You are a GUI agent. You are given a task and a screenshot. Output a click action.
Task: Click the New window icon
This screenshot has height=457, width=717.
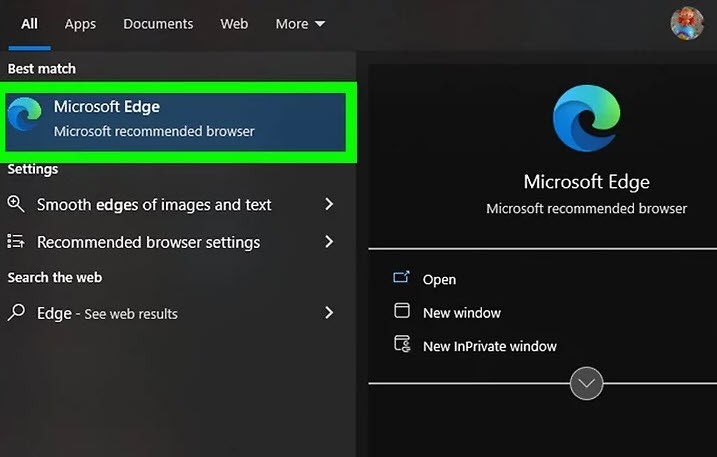tap(402, 310)
